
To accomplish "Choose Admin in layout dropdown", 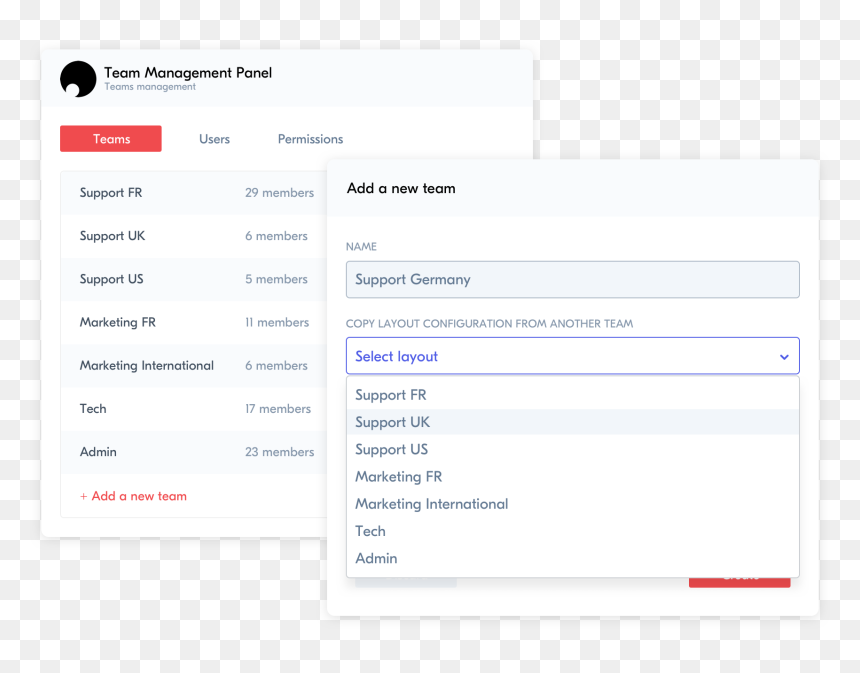I will pyautogui.click(x=573, y=558).
